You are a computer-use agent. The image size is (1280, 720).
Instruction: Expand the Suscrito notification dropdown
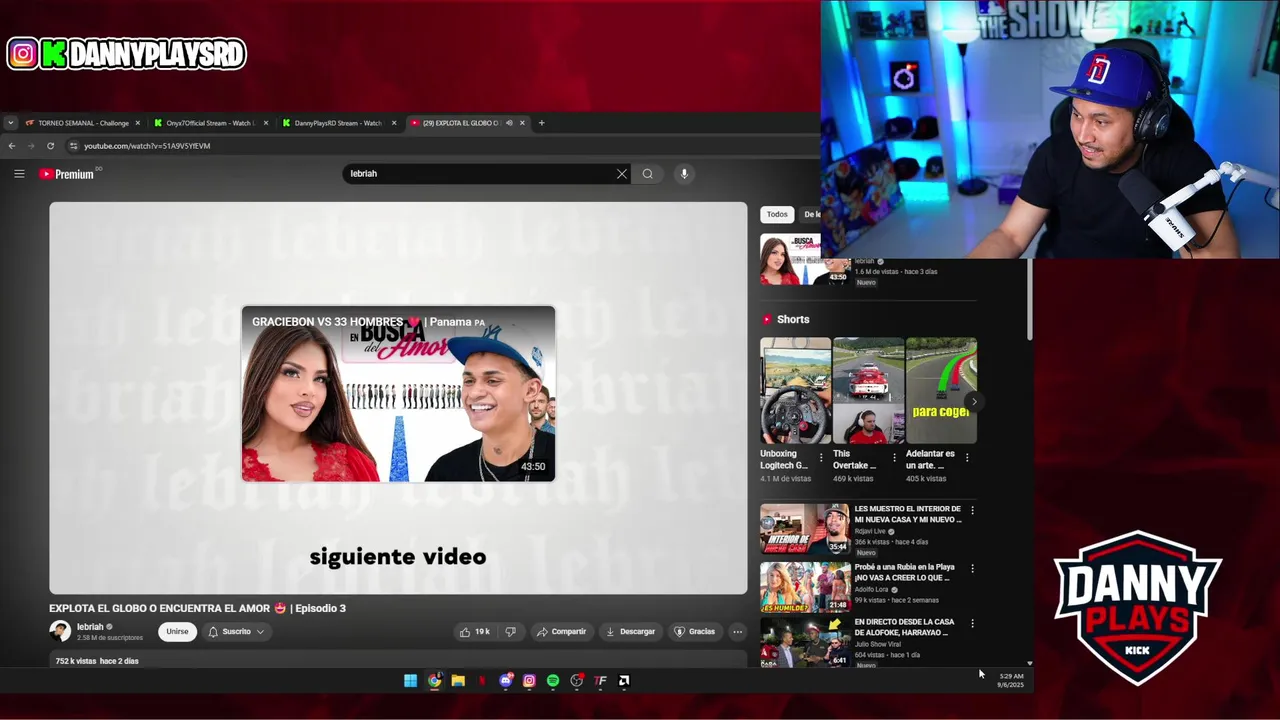click(x=237, y=632)
